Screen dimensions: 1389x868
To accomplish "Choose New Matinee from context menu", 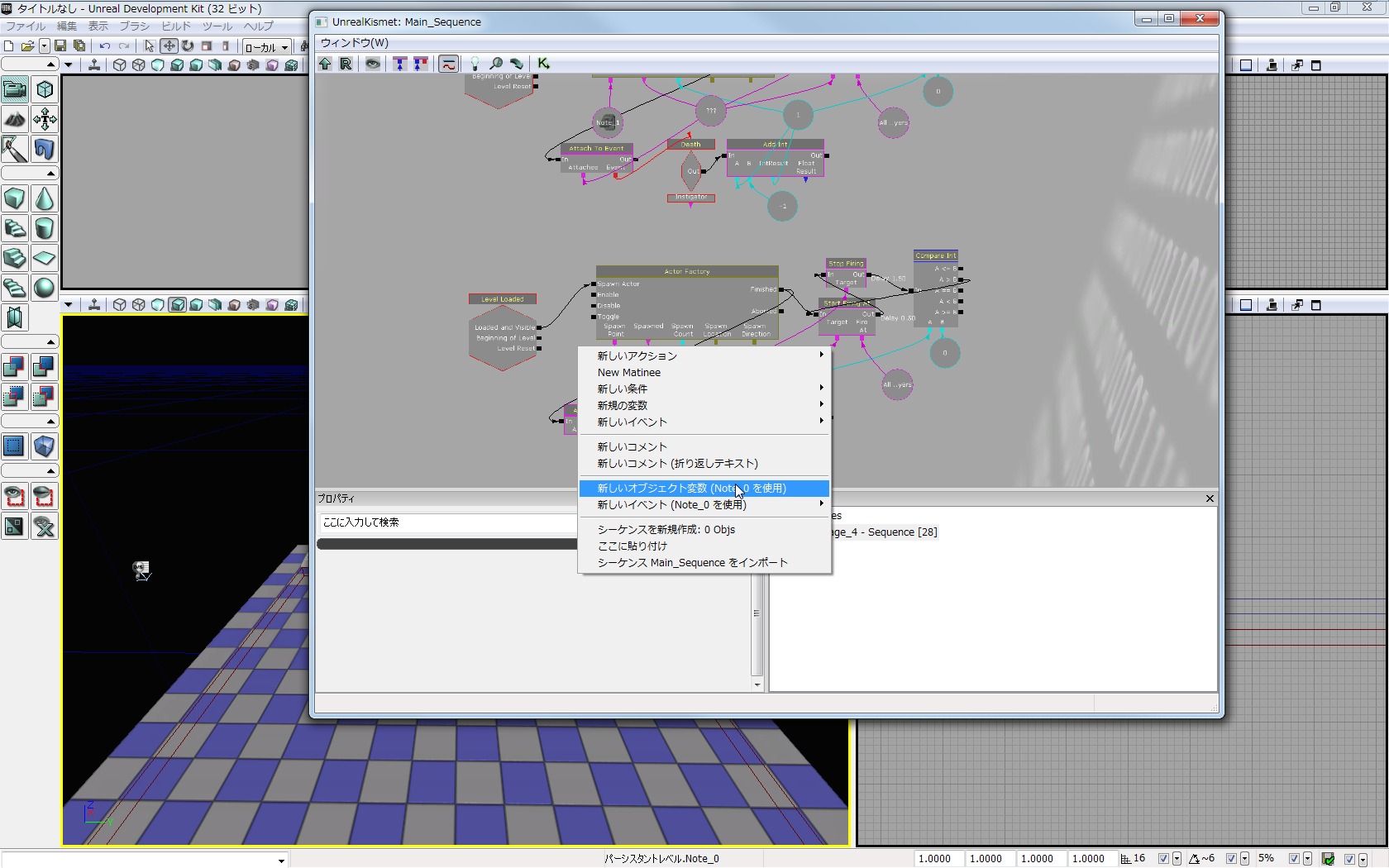I will pos(629,373).
